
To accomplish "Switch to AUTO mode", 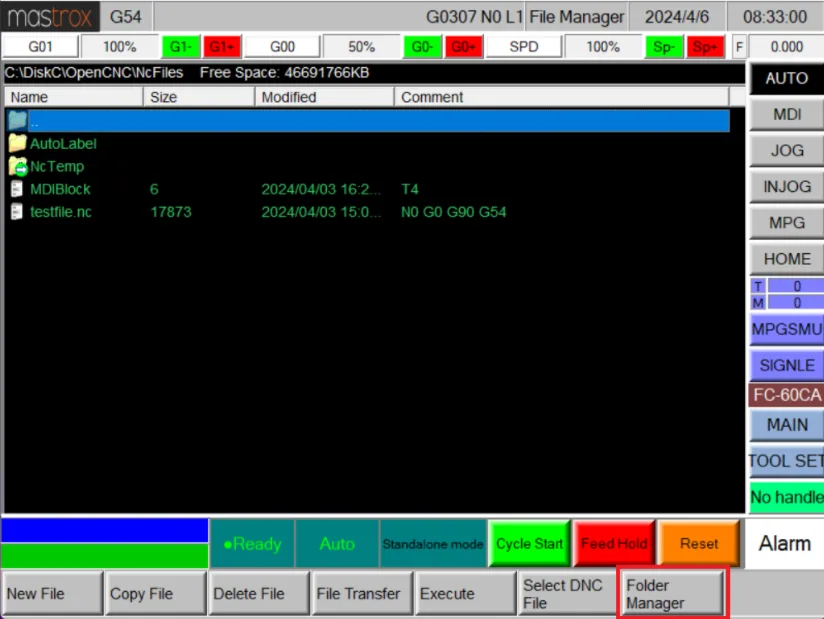I will pyautogui.click(x=786, y=78).
